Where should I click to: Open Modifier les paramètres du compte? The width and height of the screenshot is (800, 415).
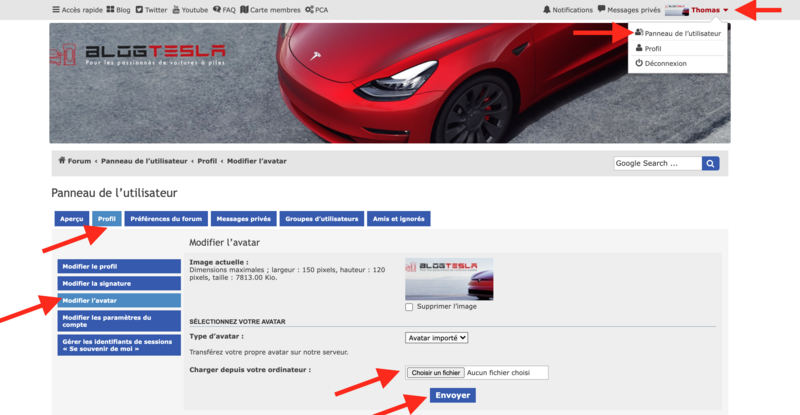click(119, 321)
